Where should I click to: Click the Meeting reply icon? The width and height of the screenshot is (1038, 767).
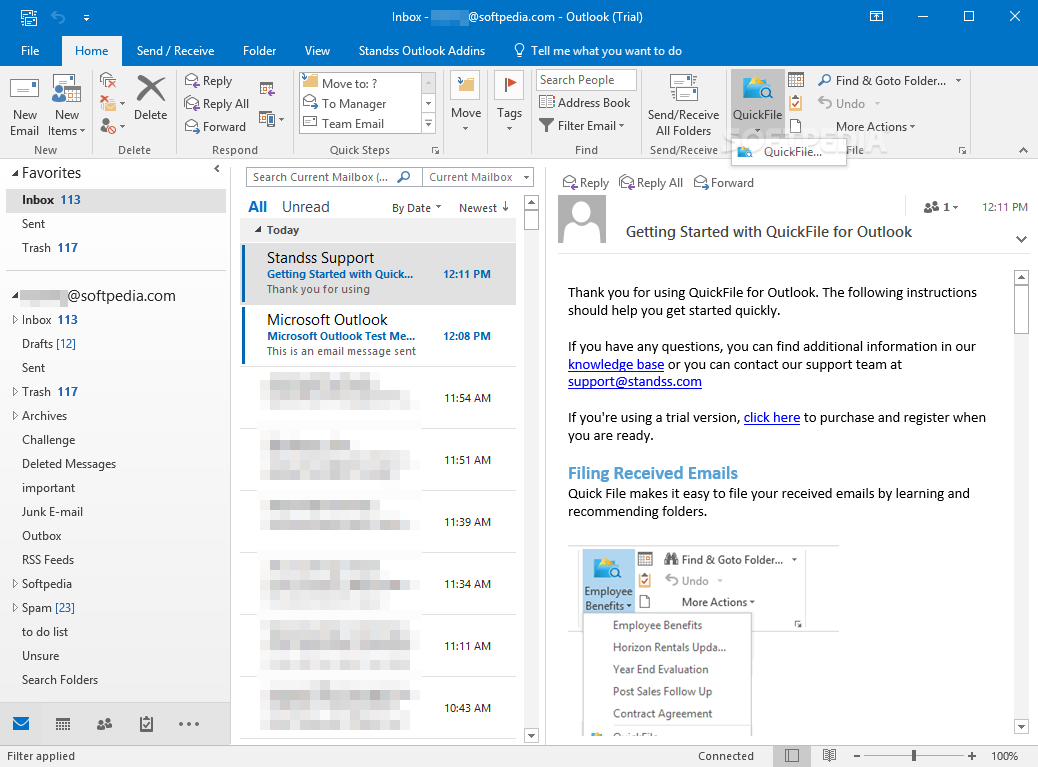coord(267,89)
